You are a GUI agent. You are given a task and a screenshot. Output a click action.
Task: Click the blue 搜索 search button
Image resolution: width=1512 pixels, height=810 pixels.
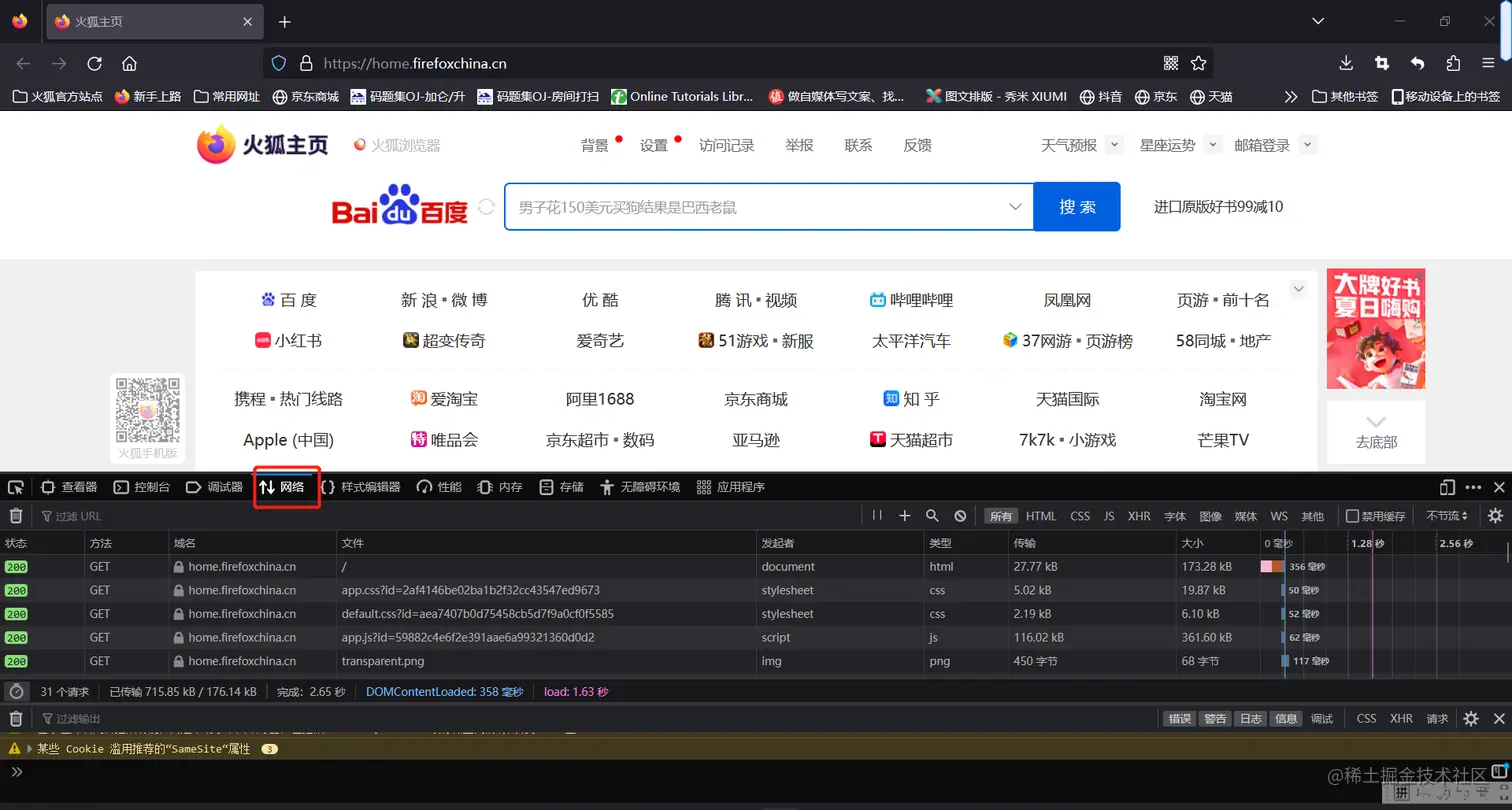pyautogui.click(x=1077, y=207)
